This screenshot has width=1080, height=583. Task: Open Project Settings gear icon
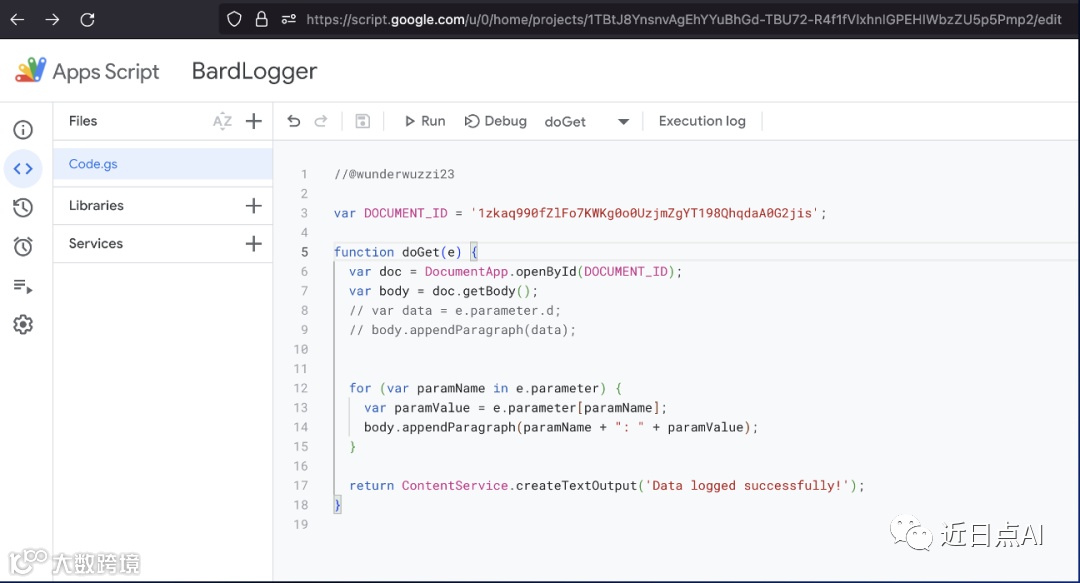[23, 325]
